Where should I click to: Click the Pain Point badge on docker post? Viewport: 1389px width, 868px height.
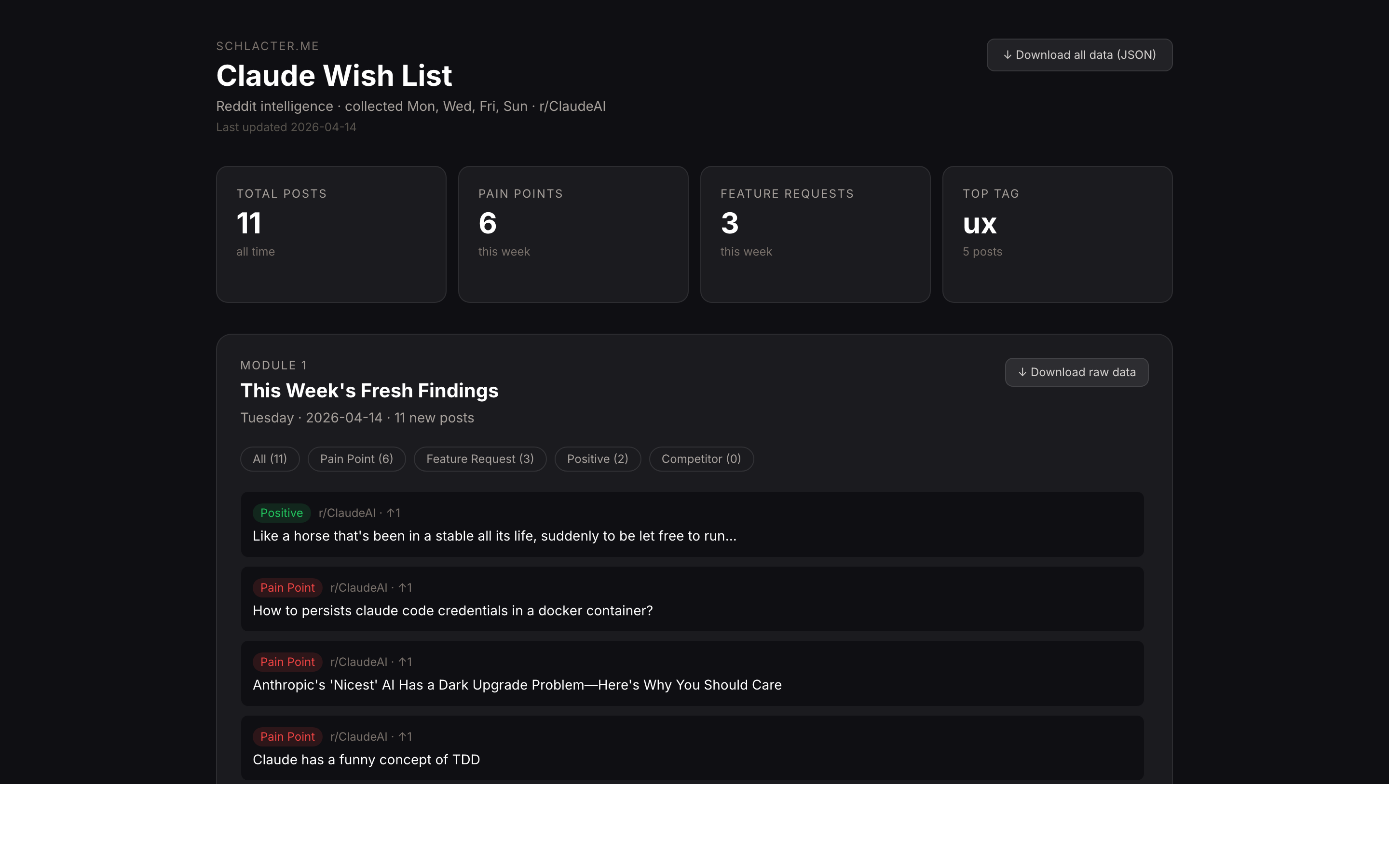coord(287,587)
